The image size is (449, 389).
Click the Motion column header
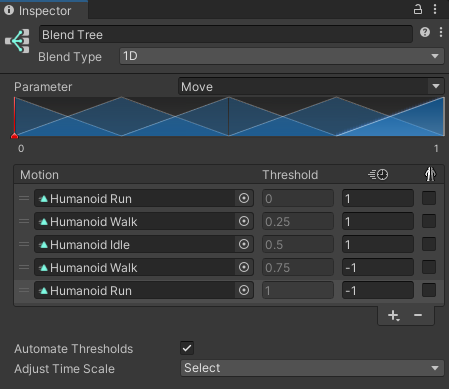pos(39,174)
